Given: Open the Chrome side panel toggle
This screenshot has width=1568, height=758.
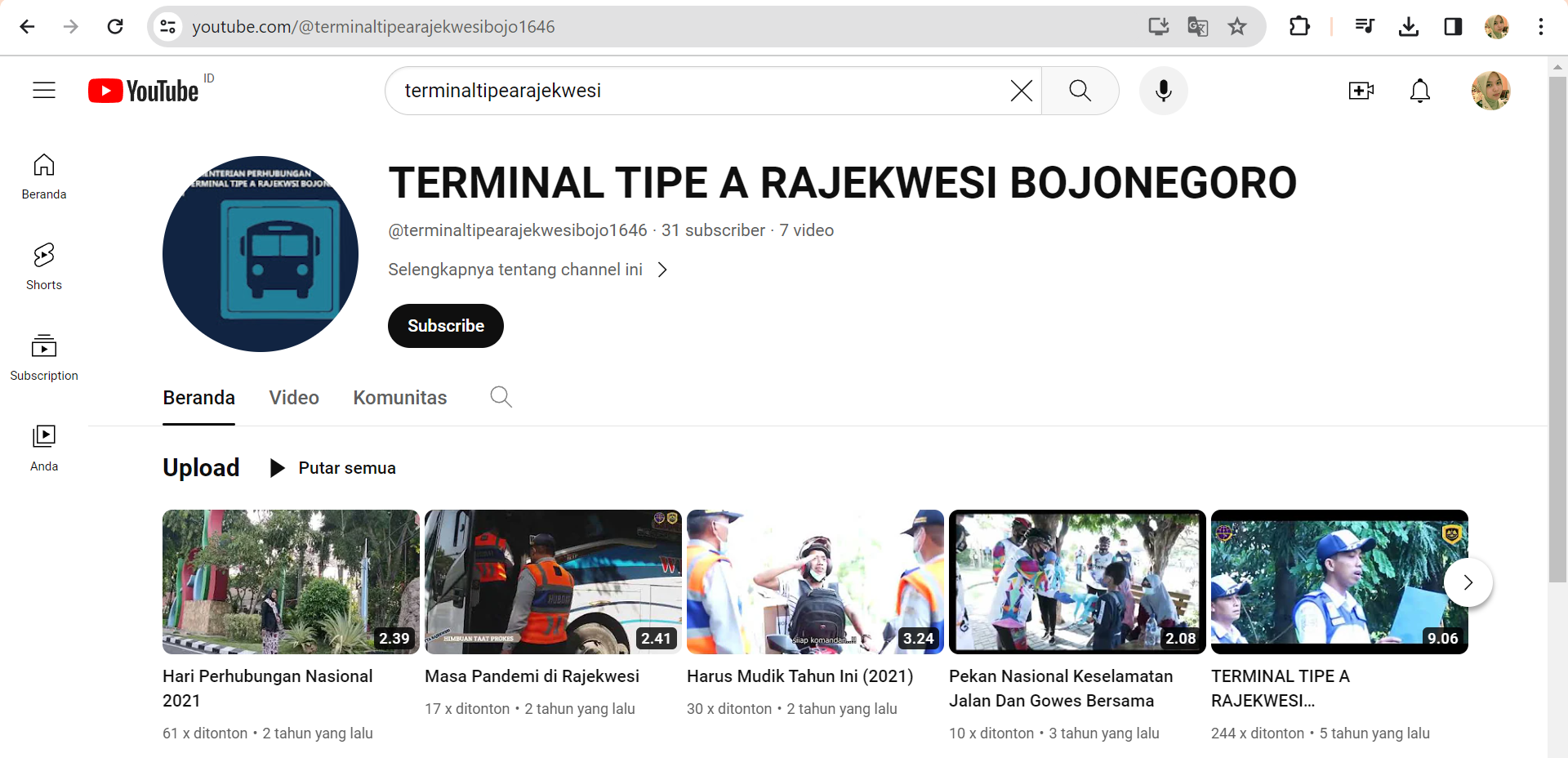Looking at the screenshot, I should pyautogui.click(x=1453, y=27).
